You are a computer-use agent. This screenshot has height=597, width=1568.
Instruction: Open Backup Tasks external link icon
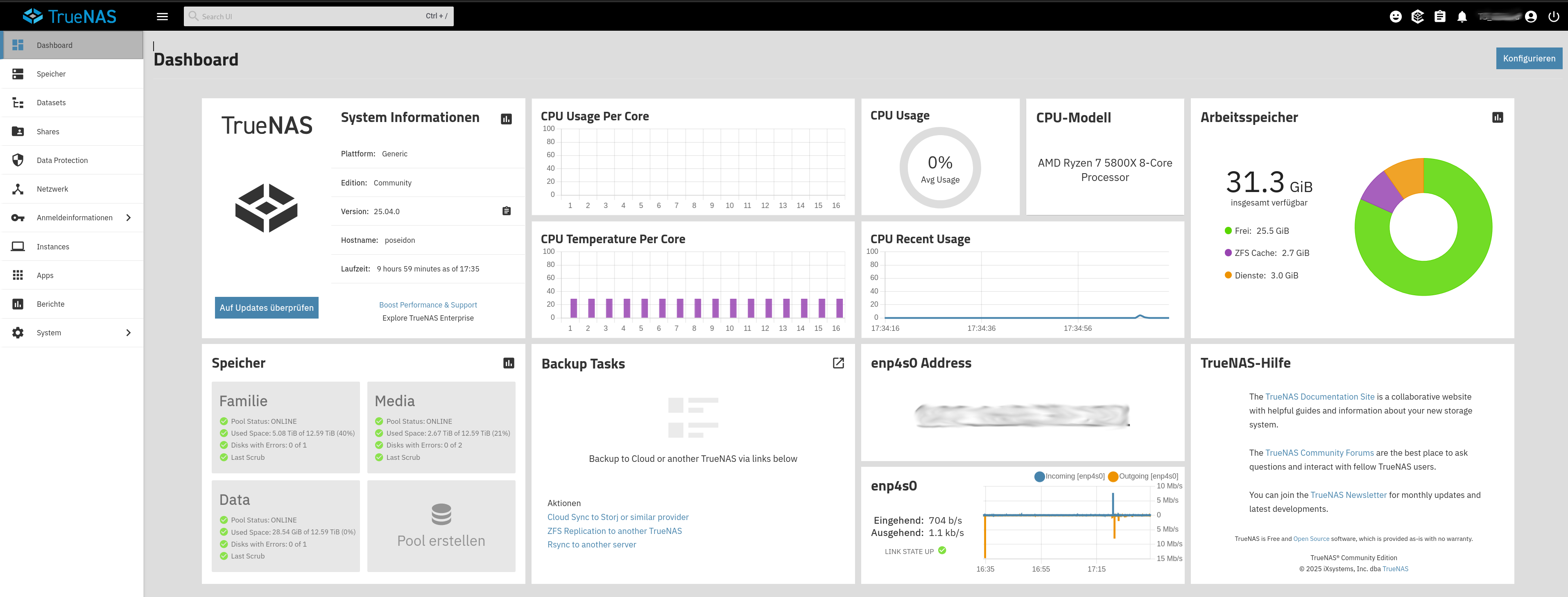[x=838, y=363]
